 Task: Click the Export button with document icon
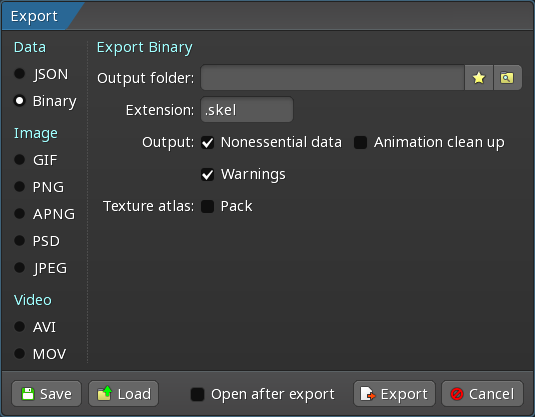pyautogui.click(x=394, y=394)
